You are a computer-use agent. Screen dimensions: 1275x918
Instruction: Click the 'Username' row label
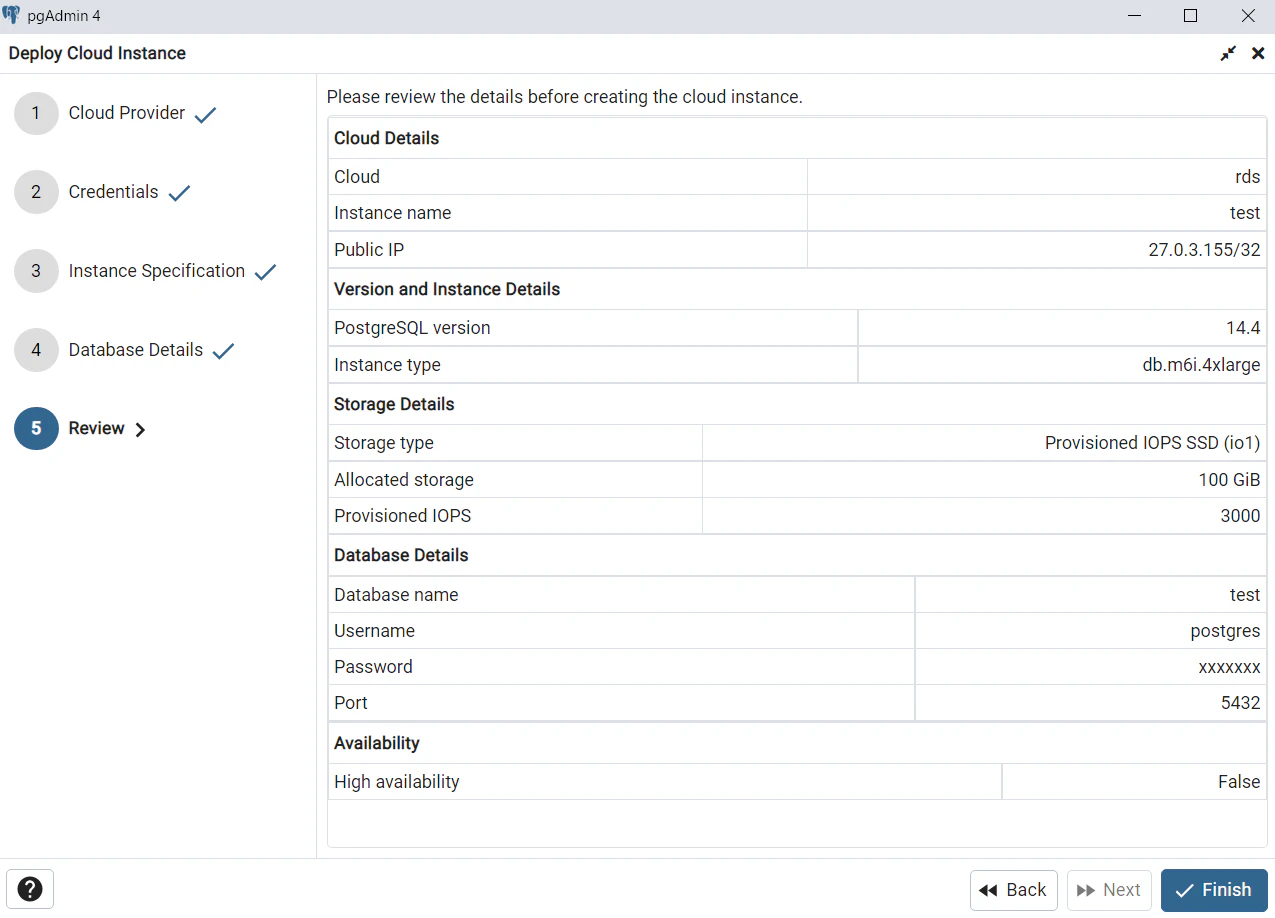click(374, 631)
